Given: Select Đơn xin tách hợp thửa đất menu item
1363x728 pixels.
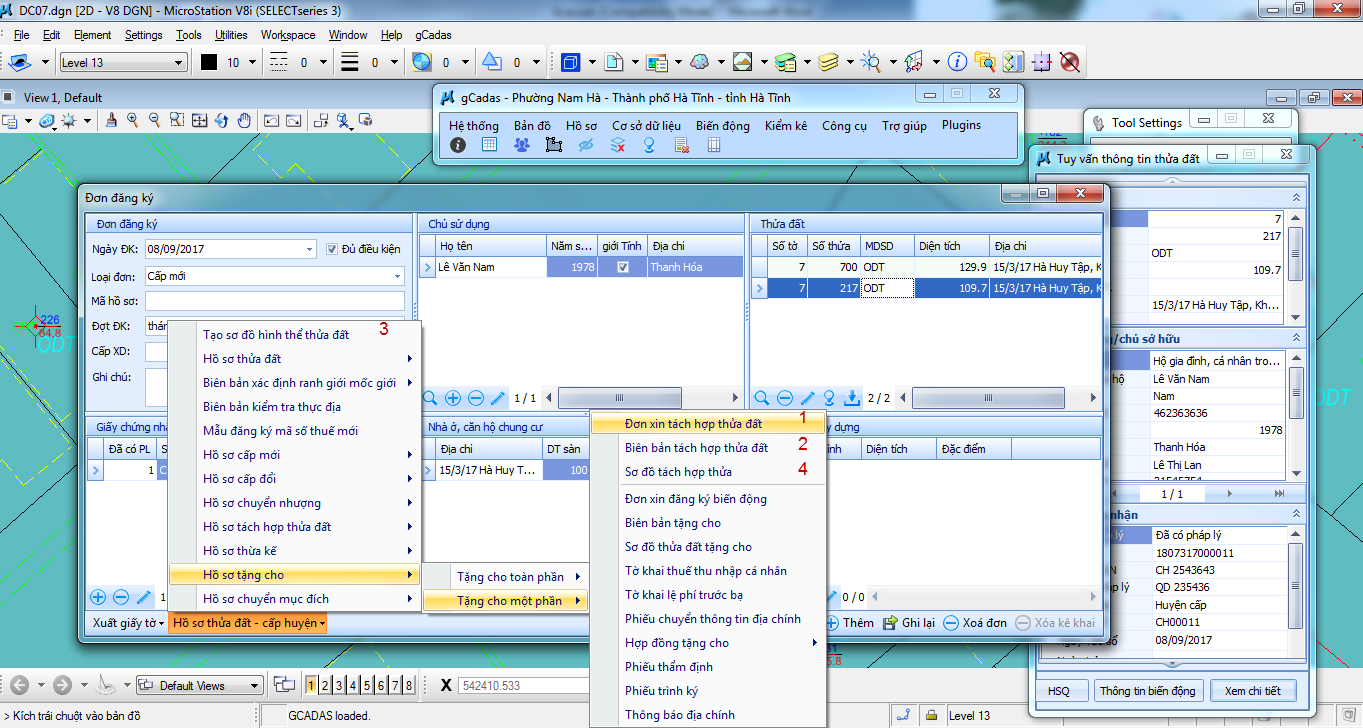Looking at the screenshot, I should [693, 424].
